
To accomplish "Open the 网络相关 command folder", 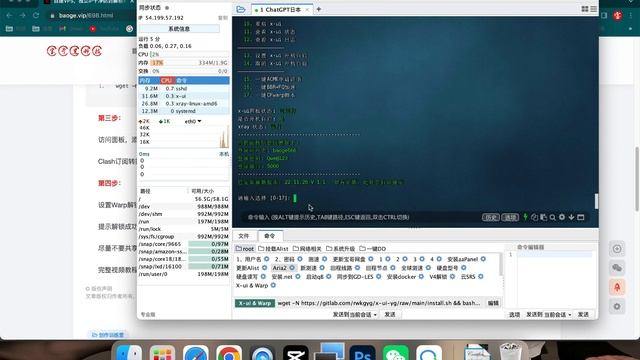I will point(307,249).
